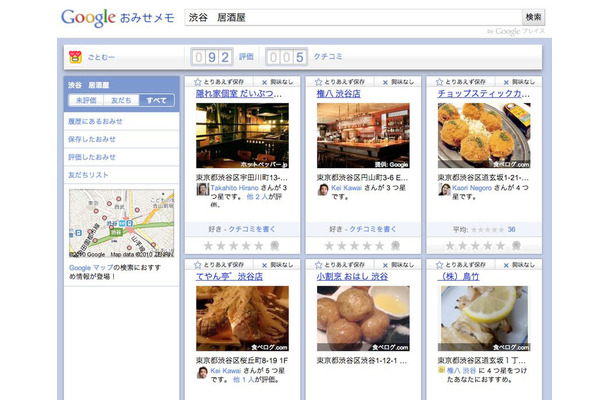
Task: Click the 権八 渋谷店 bar counter photo
Action: tap(363, 135)
